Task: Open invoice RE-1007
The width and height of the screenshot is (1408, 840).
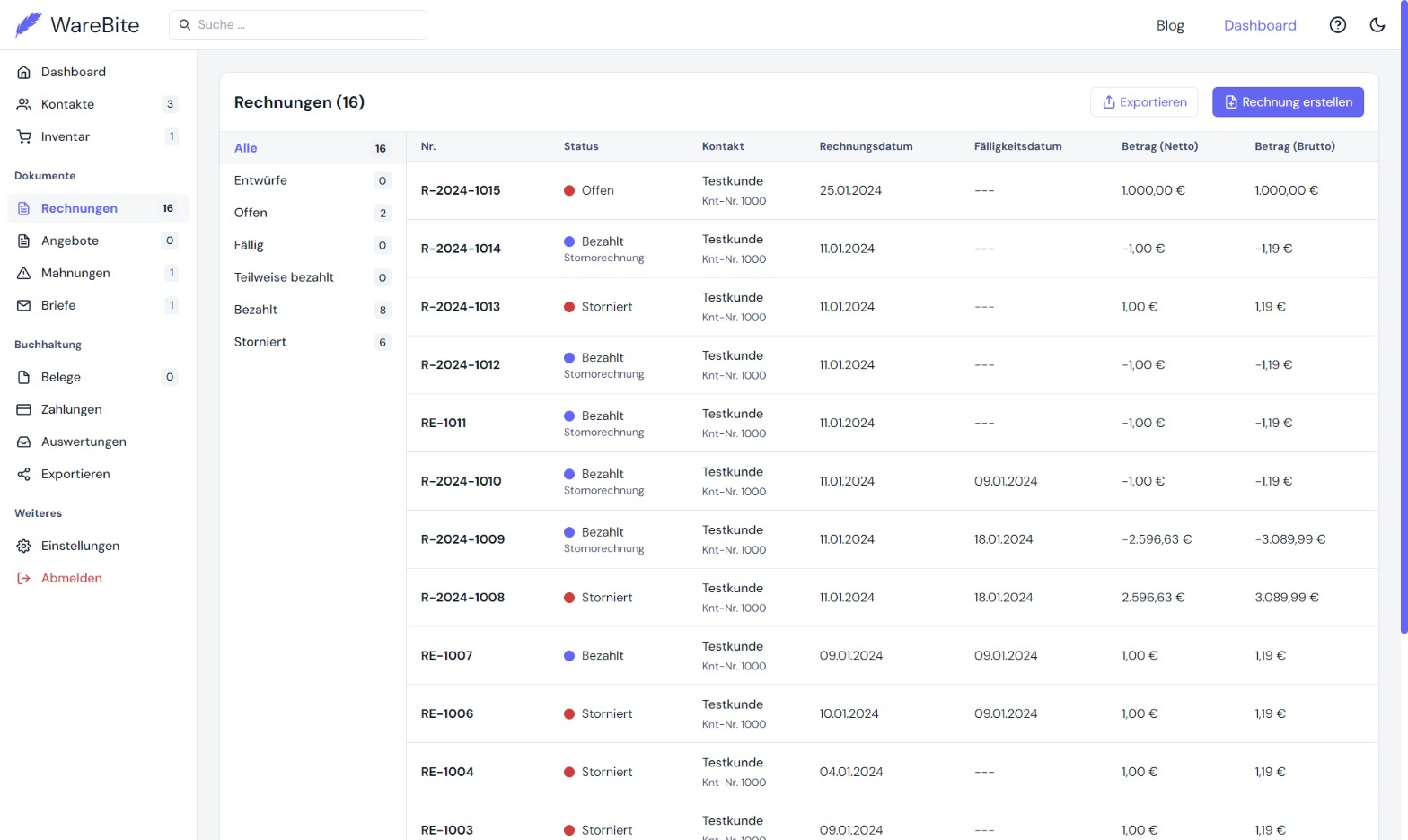Action: pos(447,655)
